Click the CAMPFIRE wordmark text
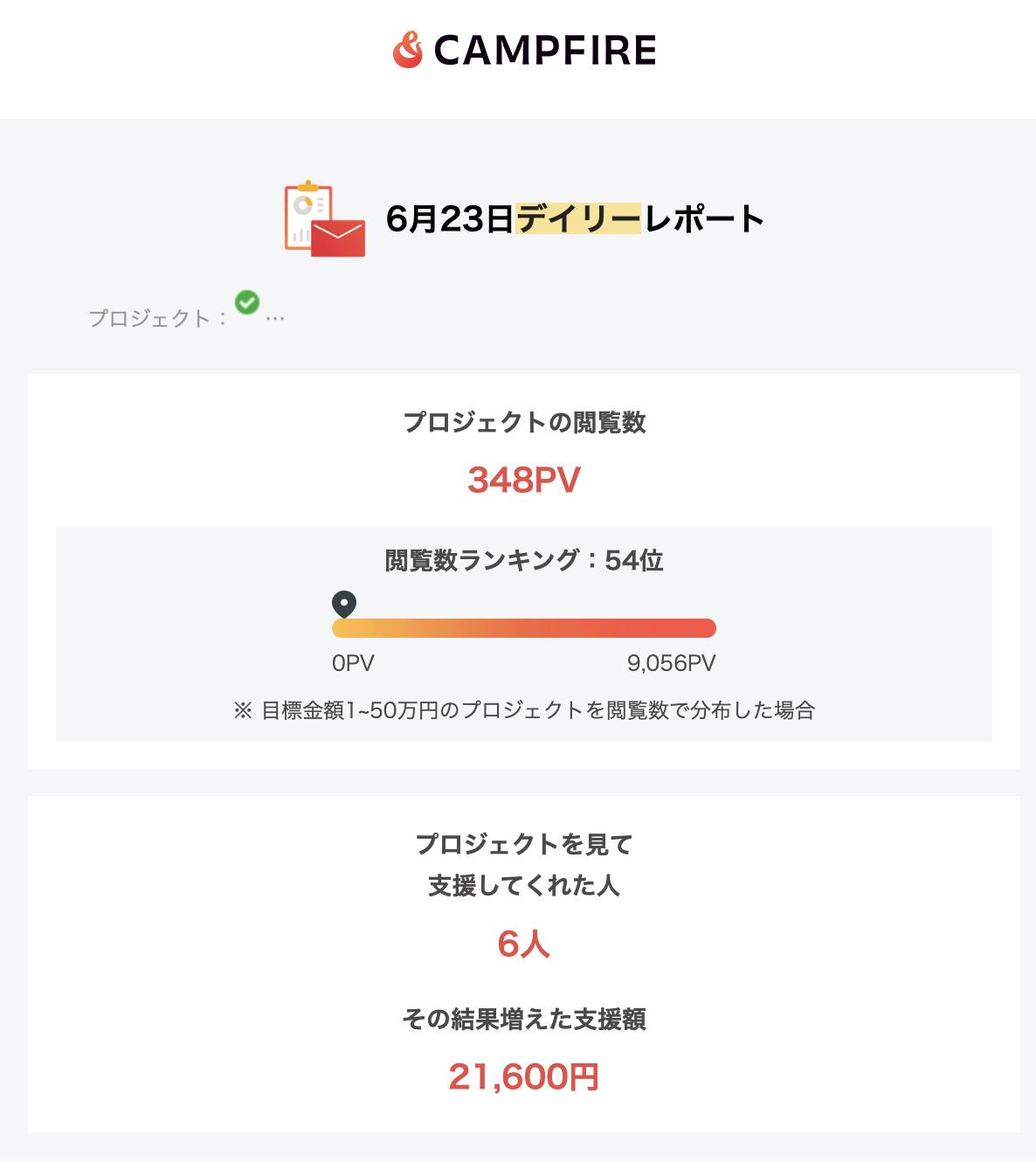This screenshot has width=1036, height=1162. [544, 51]
